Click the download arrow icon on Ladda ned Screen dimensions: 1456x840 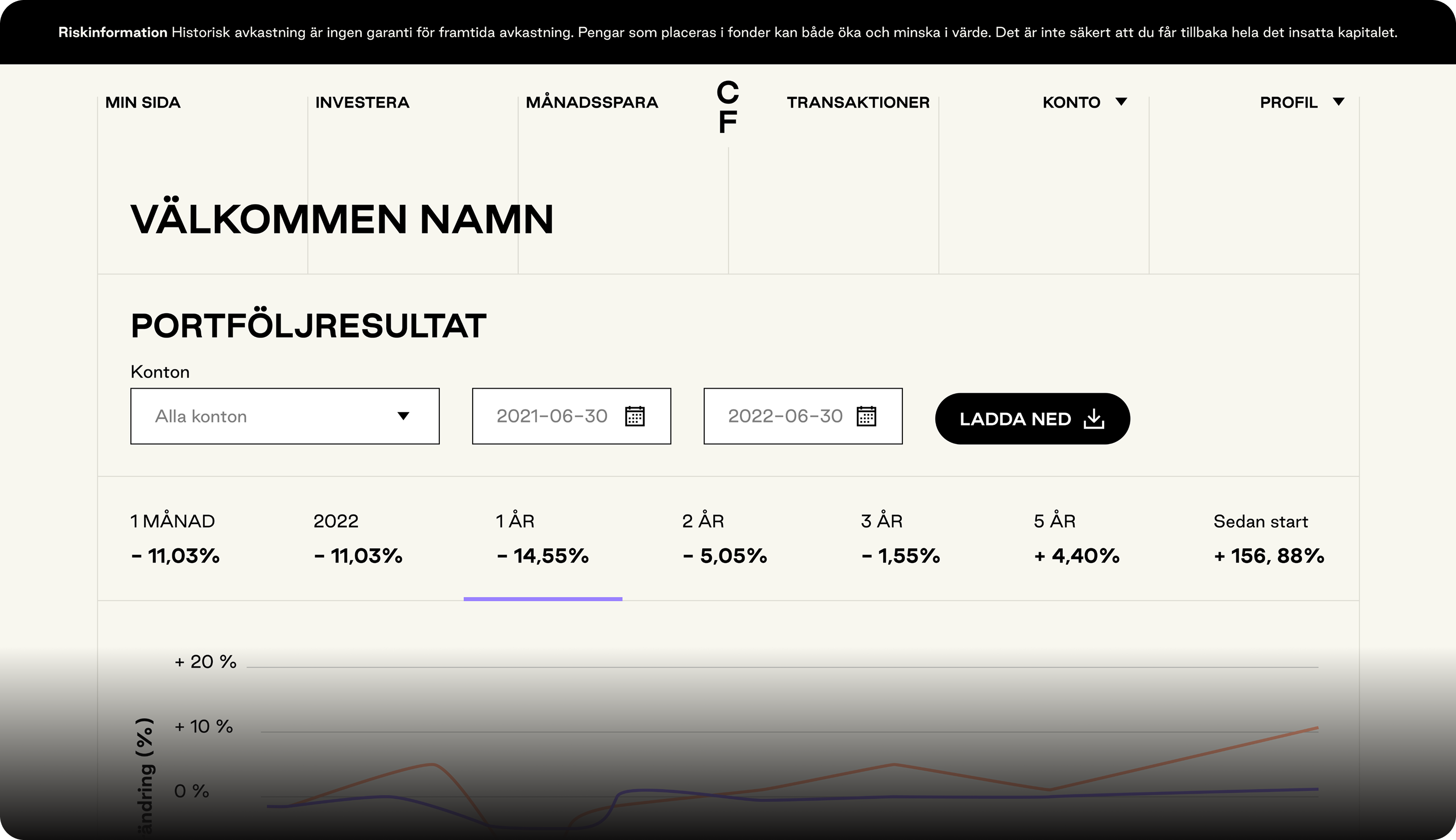tap(1094, 419)
